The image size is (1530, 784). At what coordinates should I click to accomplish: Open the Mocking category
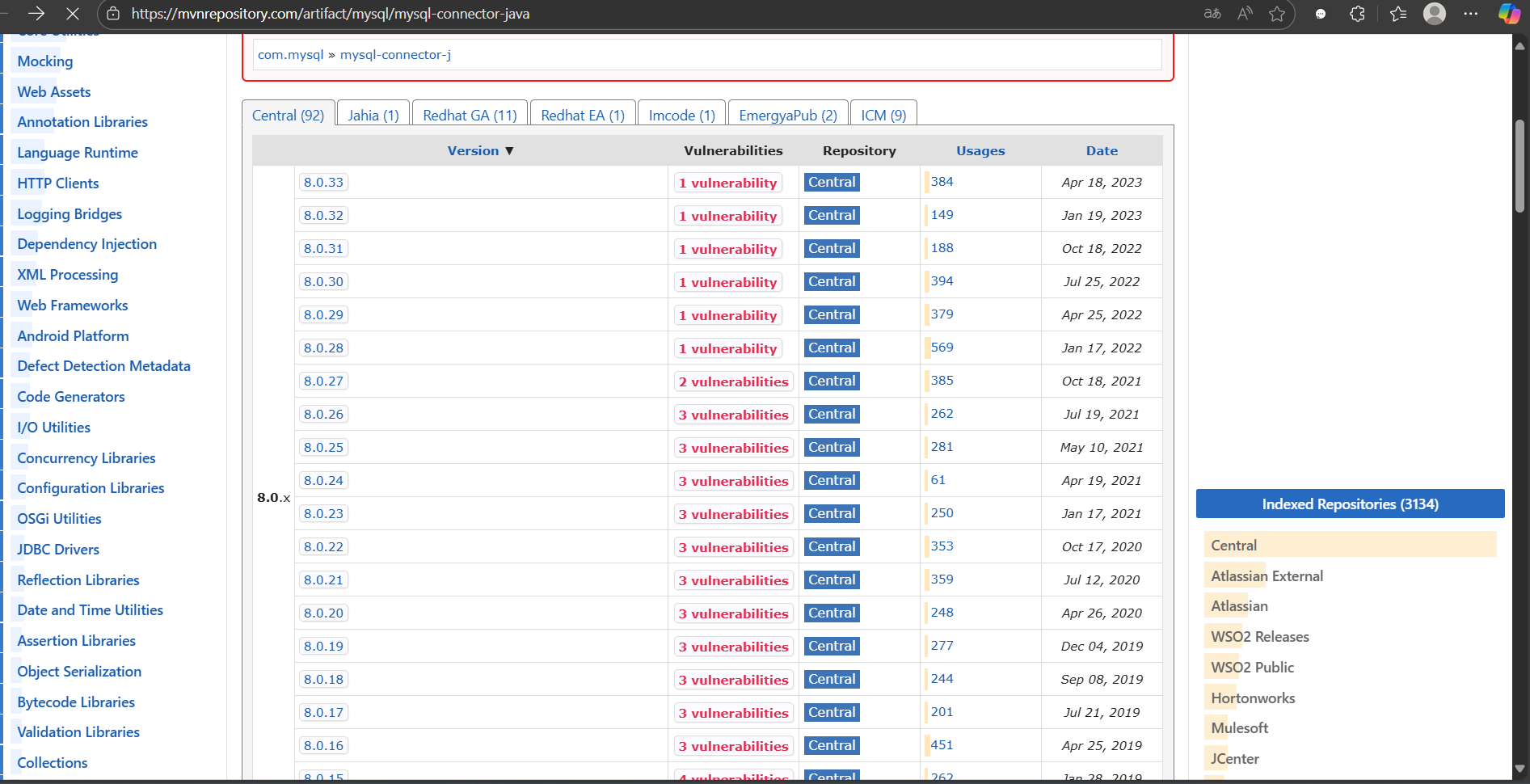pos(45,61)
